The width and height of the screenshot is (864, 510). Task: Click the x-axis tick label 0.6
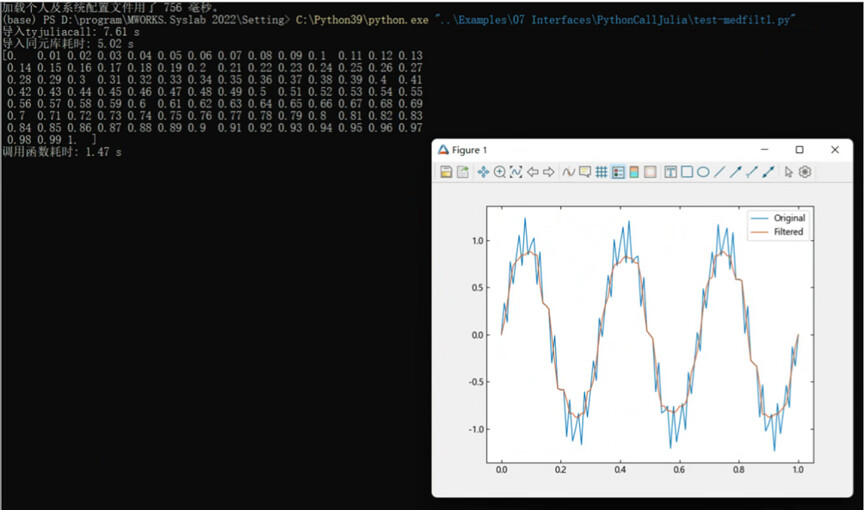[679, 470]
